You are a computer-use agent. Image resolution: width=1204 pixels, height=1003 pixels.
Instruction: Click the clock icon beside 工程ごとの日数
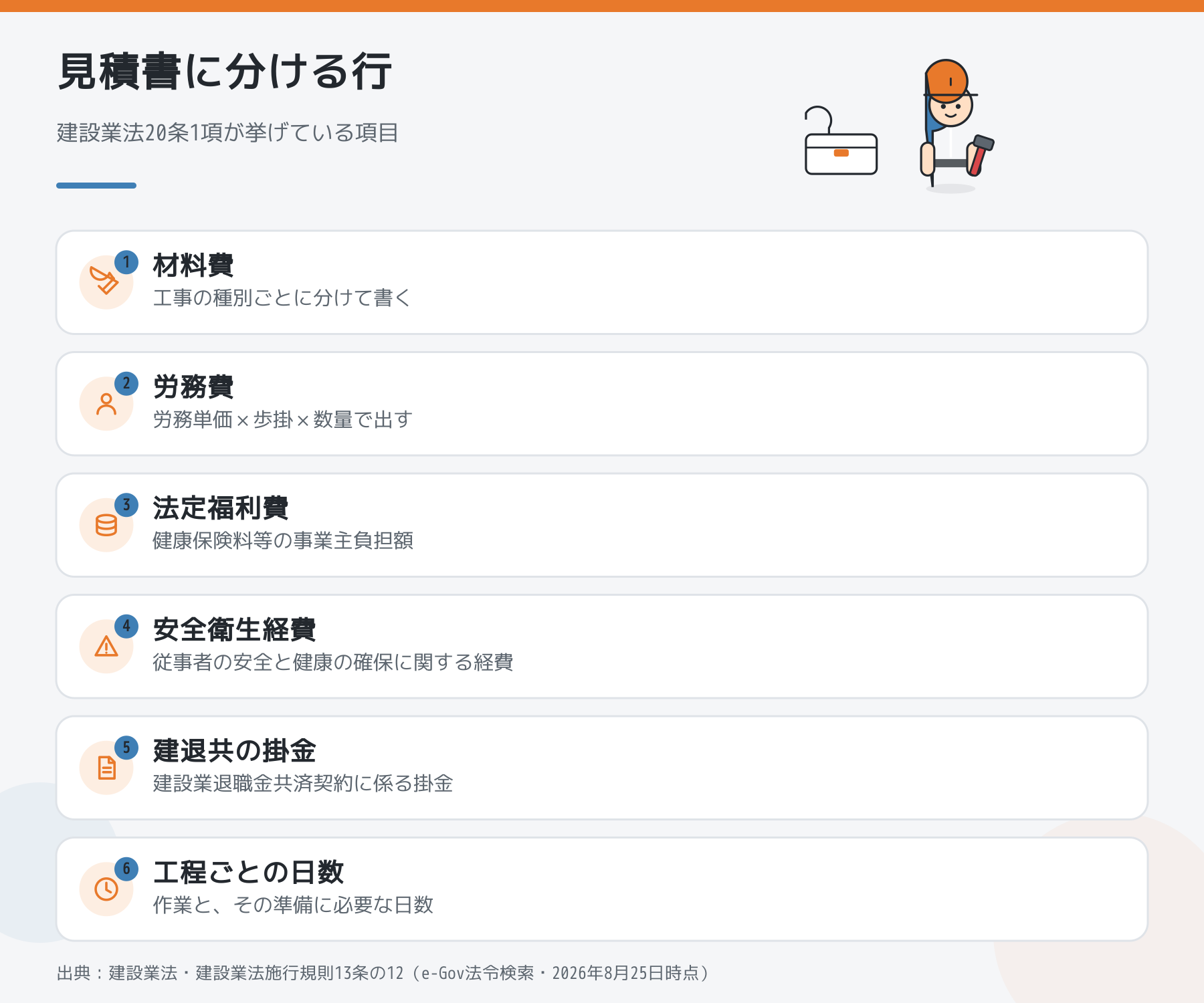click(x=106, y=889)
